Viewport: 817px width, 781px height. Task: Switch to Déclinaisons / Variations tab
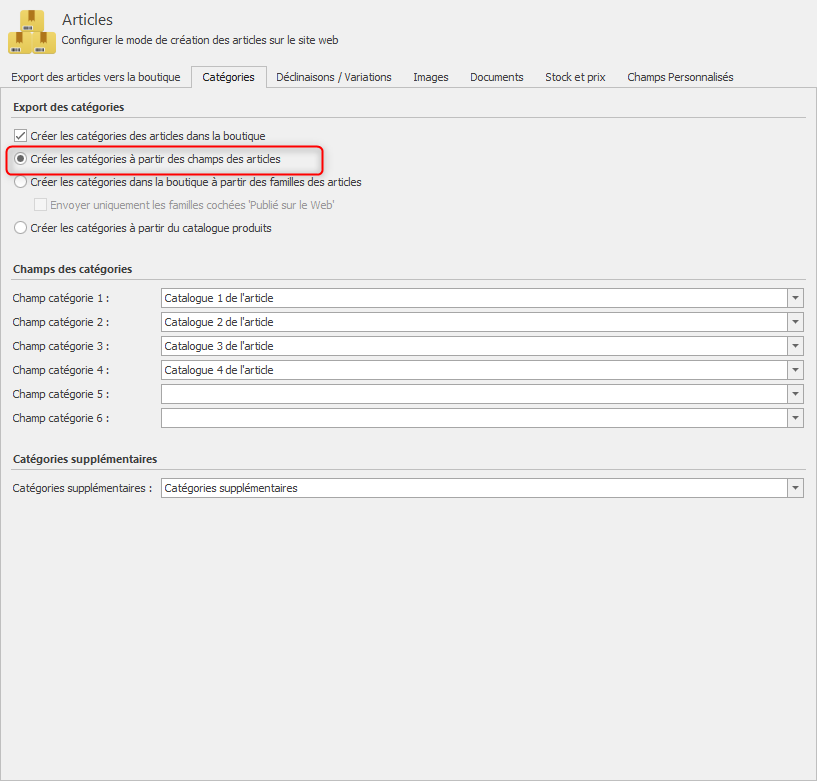[x=333, y=77]
